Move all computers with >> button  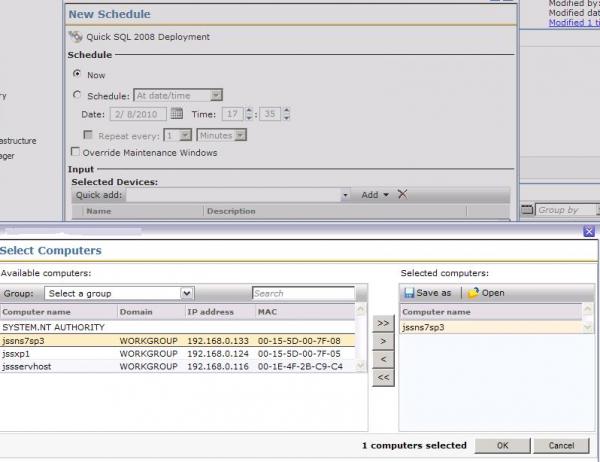(x=383, y=323)
